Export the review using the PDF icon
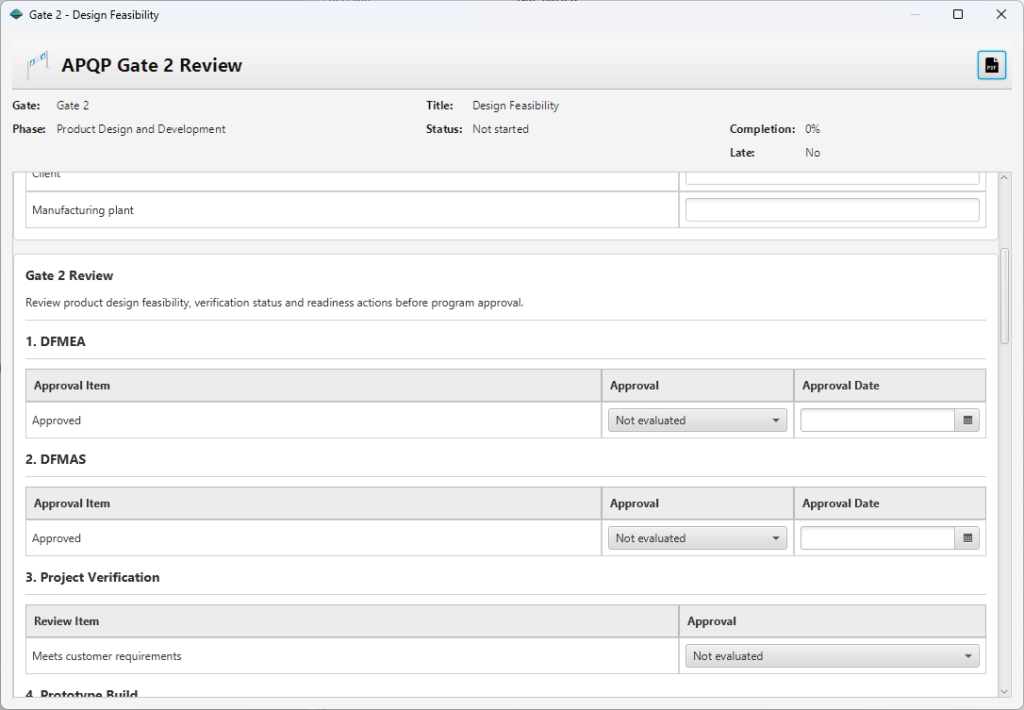This screenshot has height=710, width=1024. pyautogui.click(x=991, y=65)
